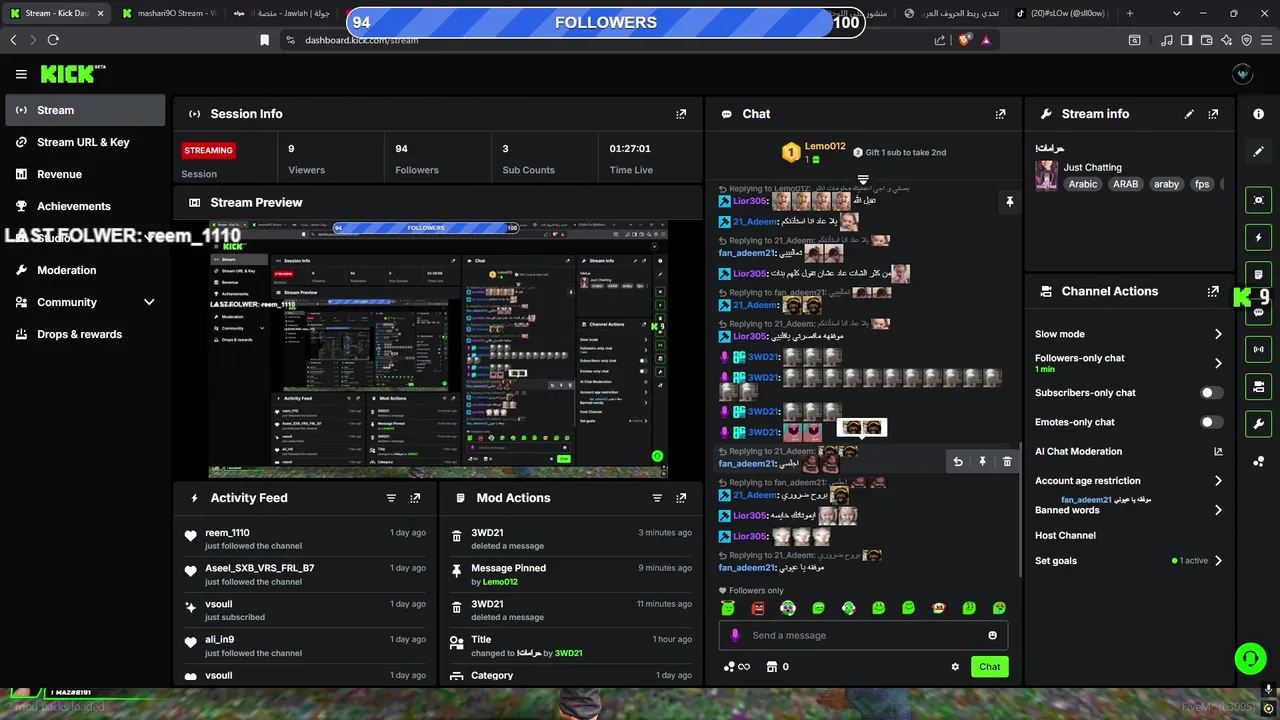The height and width of the screenshot is (720, 1280).
Task: Pop out the Stream info panel
Action: tap(1213, 114)
